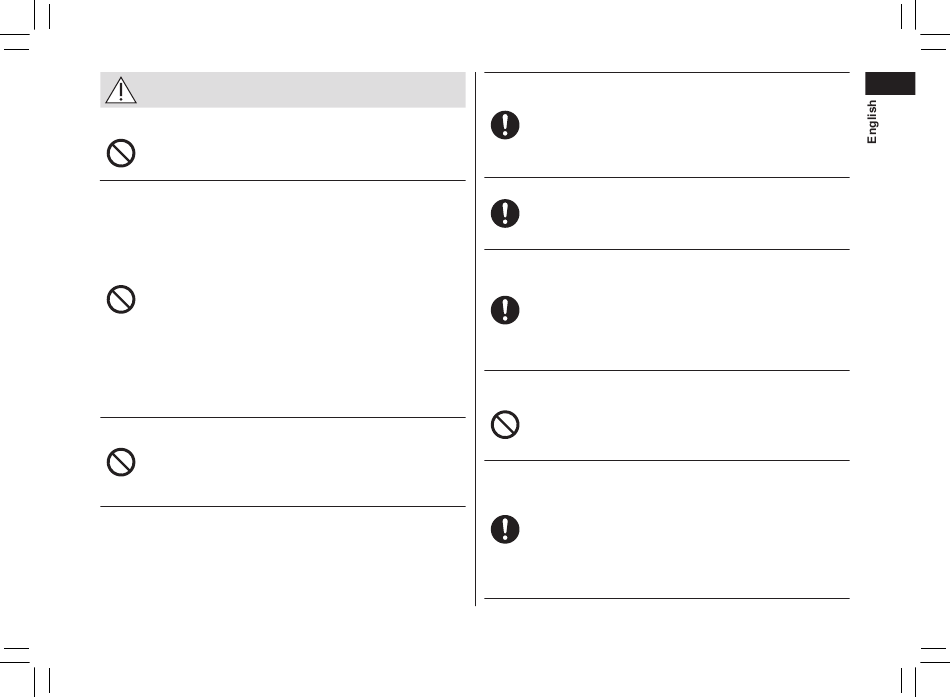Click prohibition icon in tall middle left section

coord(121,299)
